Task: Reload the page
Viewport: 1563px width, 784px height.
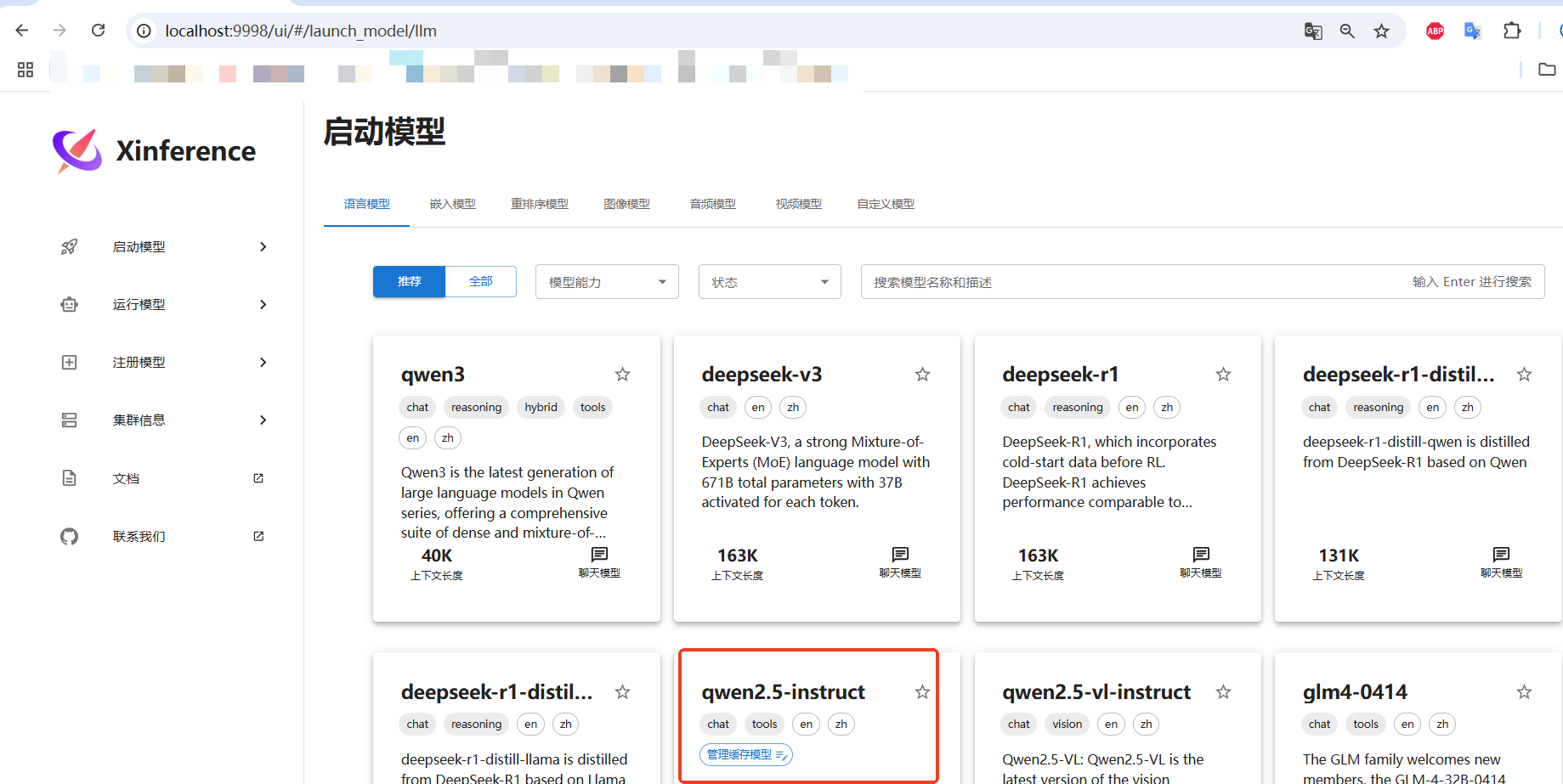Action: 99,31
